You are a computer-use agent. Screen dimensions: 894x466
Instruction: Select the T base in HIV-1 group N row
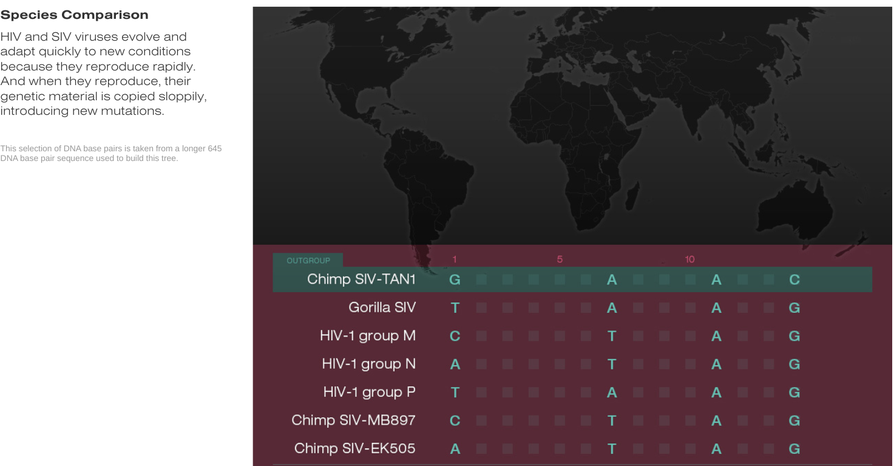point(612,364)
